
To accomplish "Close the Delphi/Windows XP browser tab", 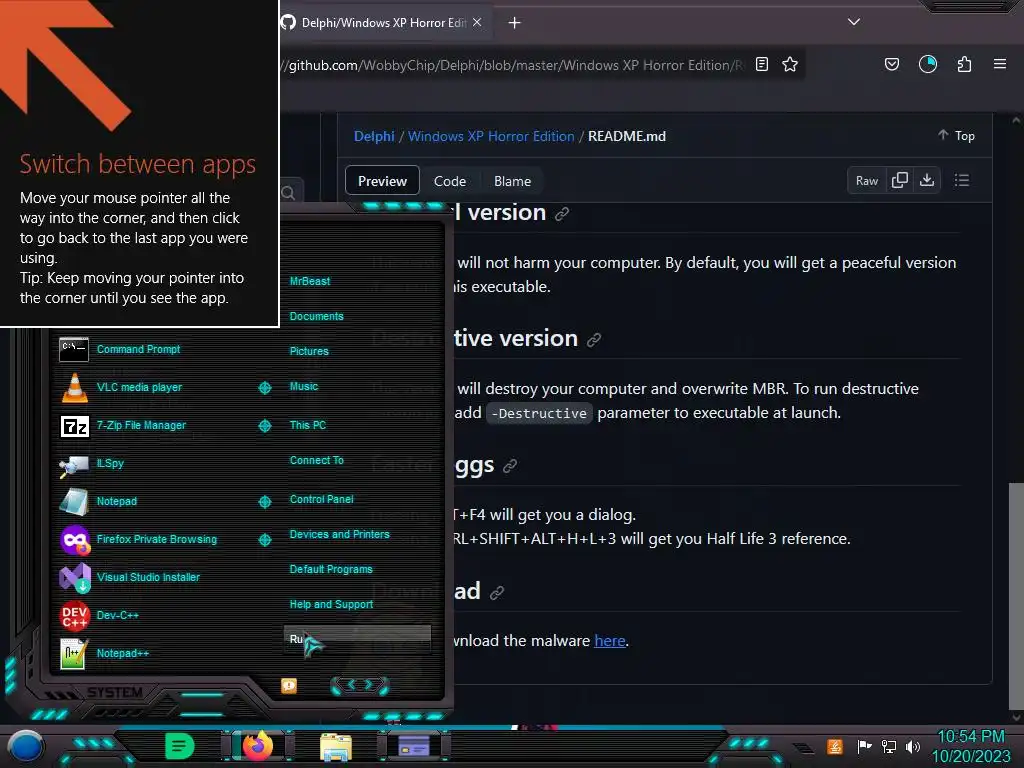I will [x=477, y=22].
